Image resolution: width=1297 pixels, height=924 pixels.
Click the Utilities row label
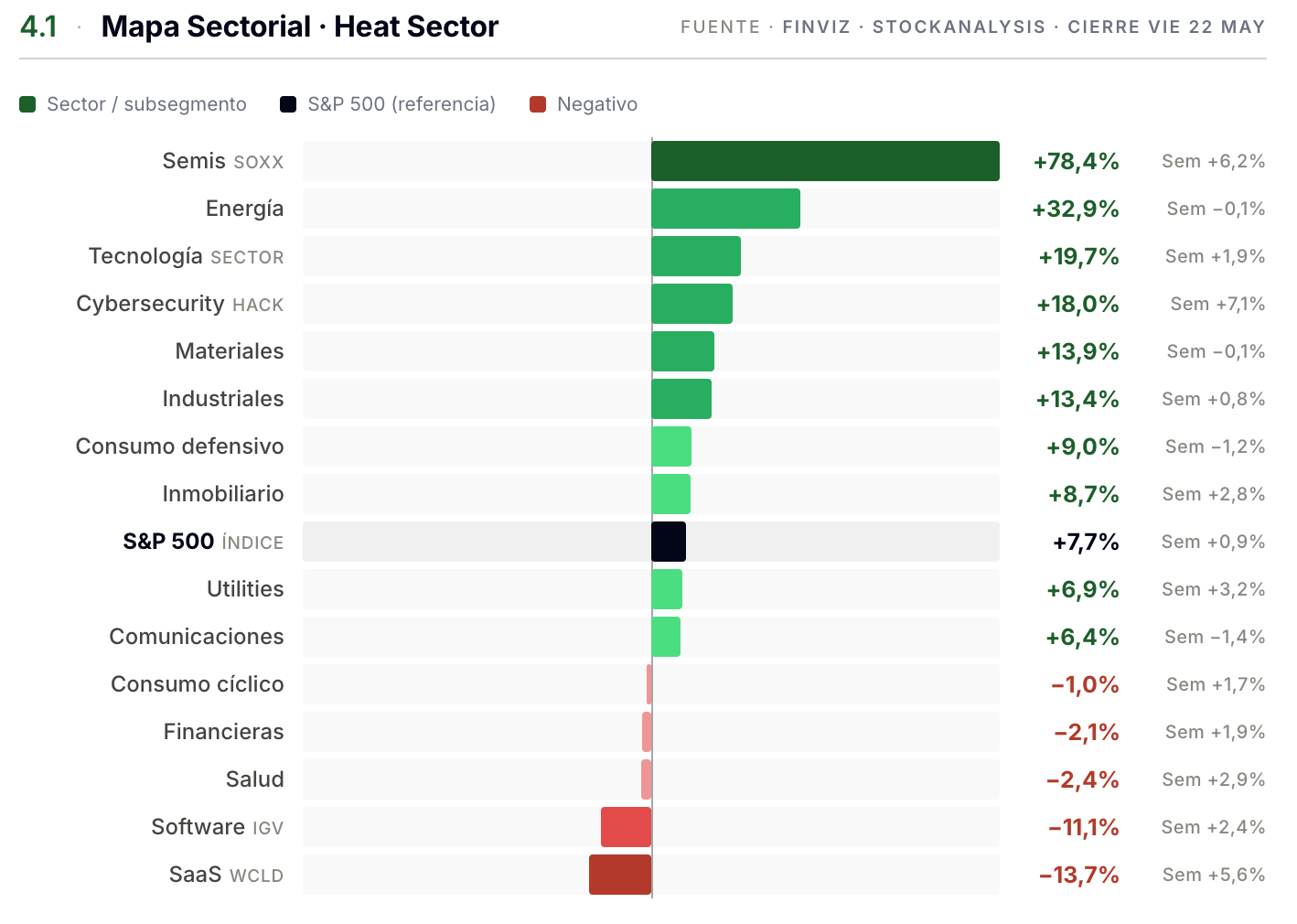click(245, 589)
